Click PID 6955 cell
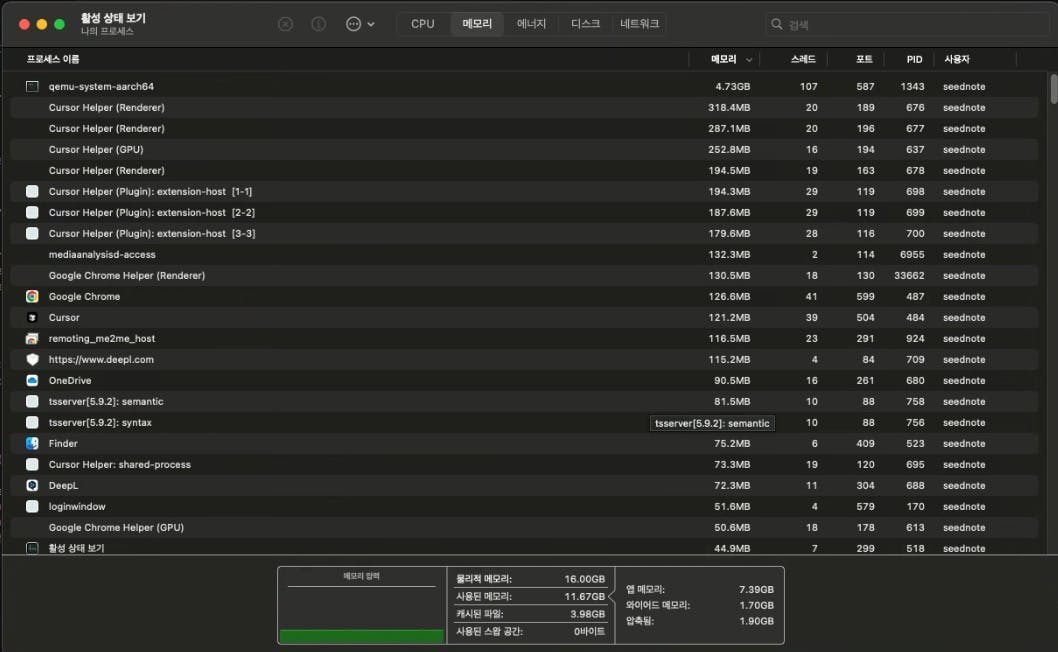This screenshot has width=1058, height=652. (x=912, y=254)
